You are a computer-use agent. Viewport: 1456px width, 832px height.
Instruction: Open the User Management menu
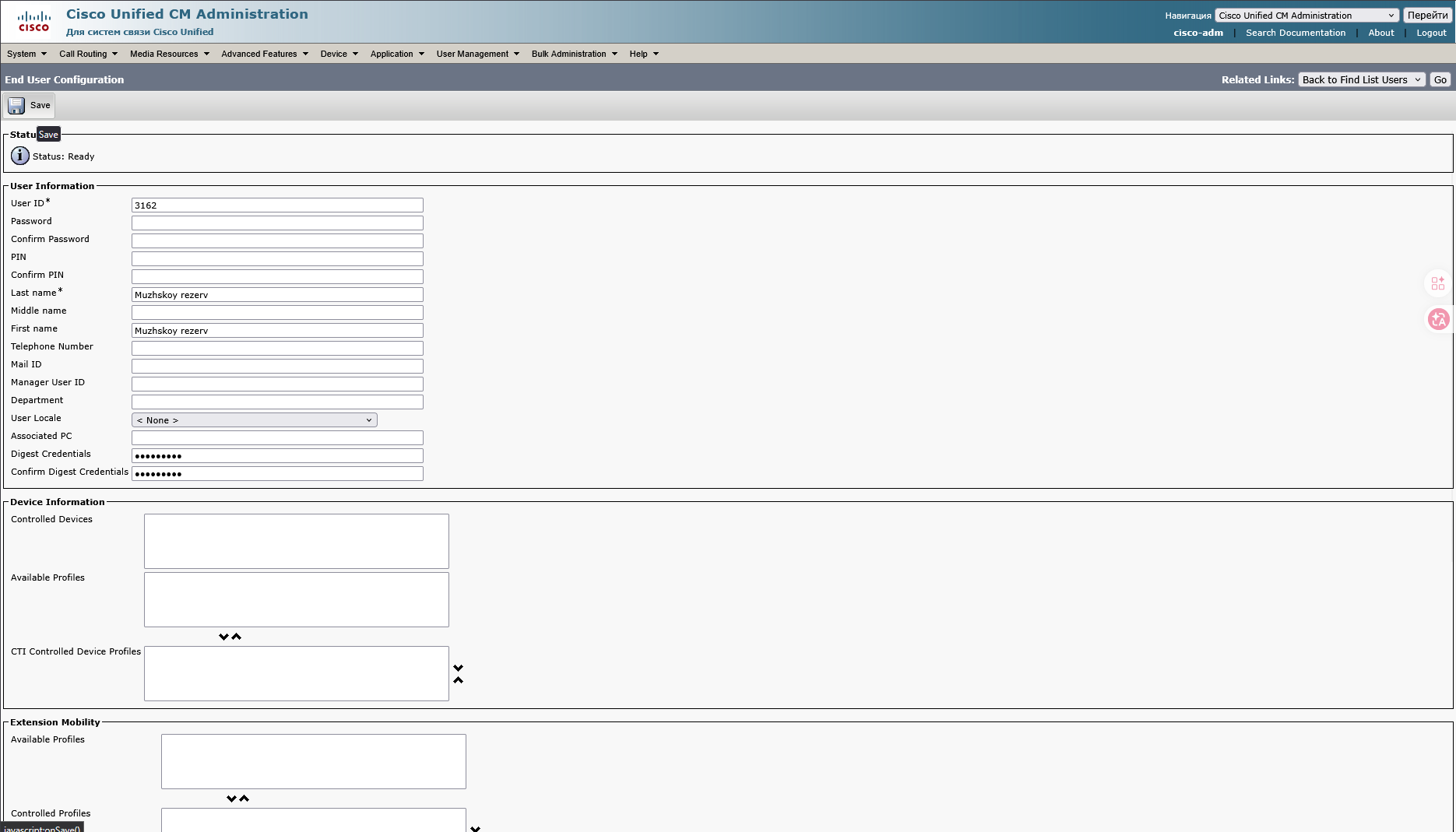pos(477,54)
